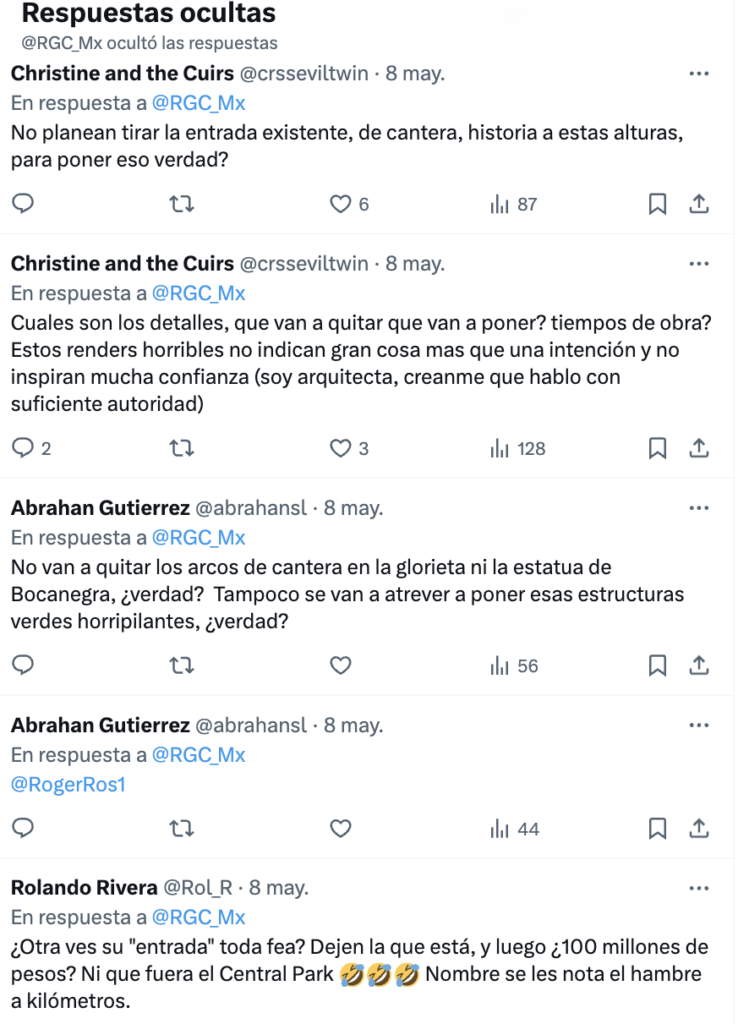View analytics showing 87 views
Image resolution: width=749 pixels, height=1024 pixels.
pos(513,204)
